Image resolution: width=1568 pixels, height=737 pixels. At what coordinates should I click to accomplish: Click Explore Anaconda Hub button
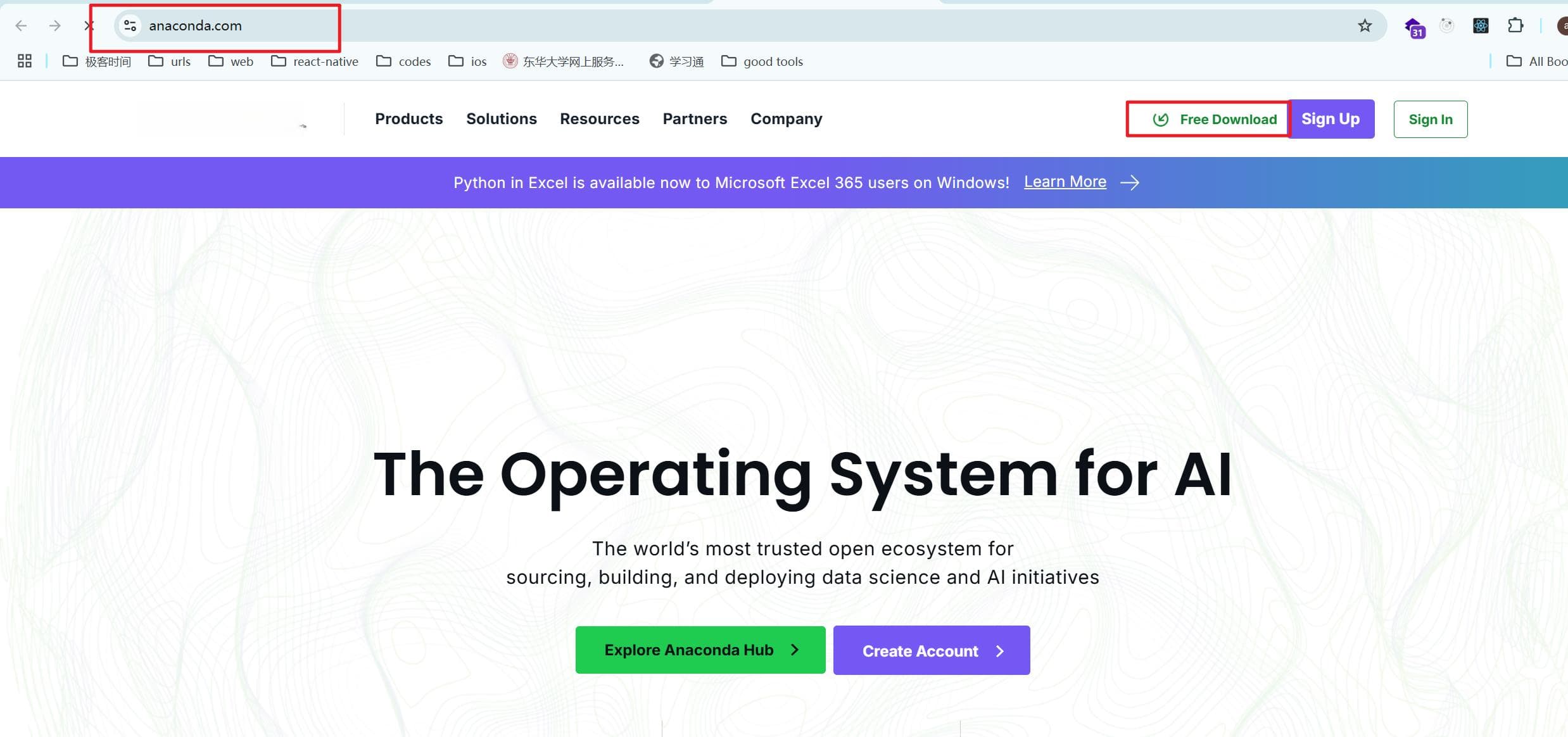click(x=700, y=650)
